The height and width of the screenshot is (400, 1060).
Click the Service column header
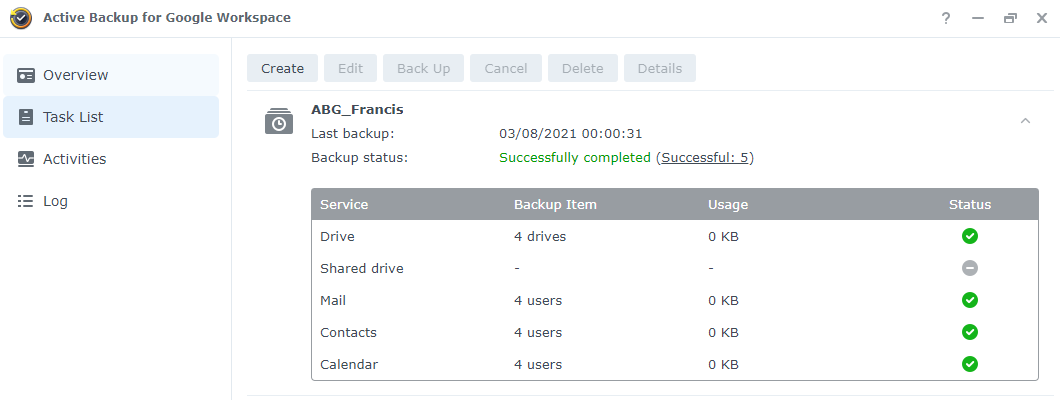pos(344,205)
